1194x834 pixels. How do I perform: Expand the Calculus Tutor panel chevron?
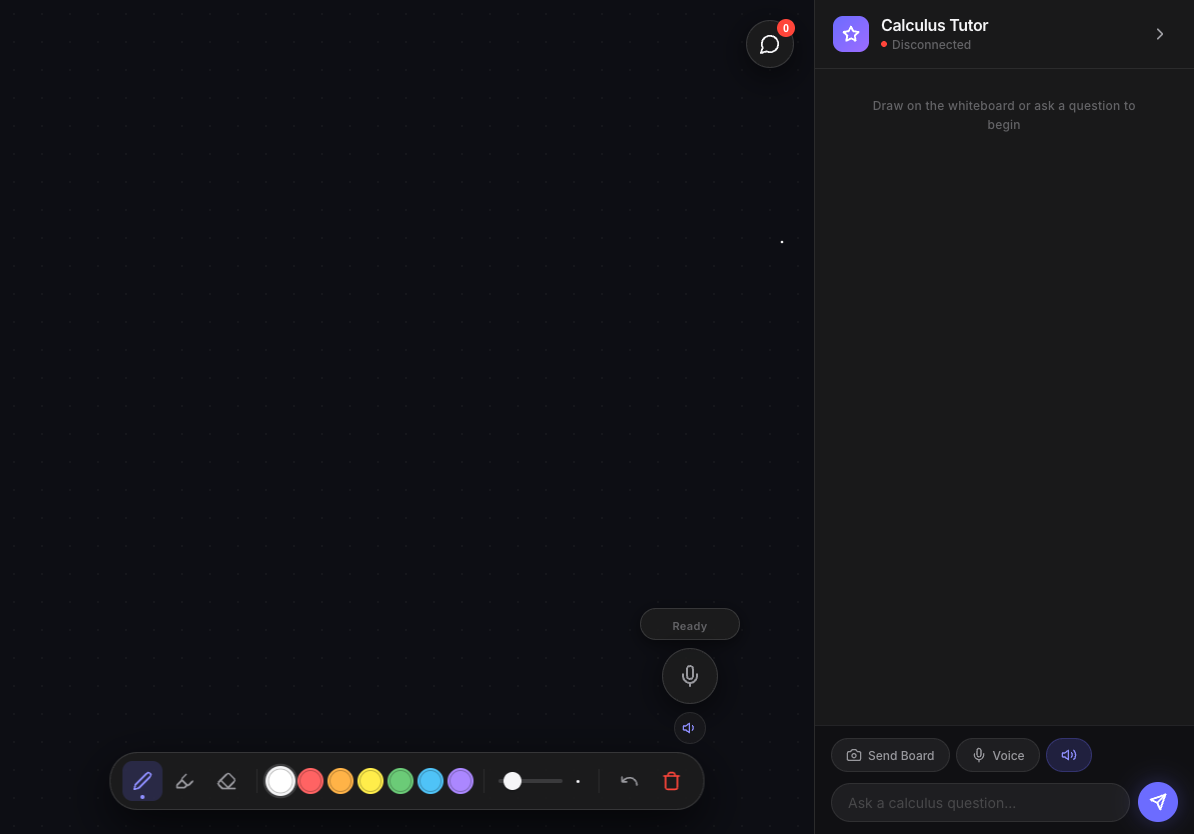tap(1159, 33)
